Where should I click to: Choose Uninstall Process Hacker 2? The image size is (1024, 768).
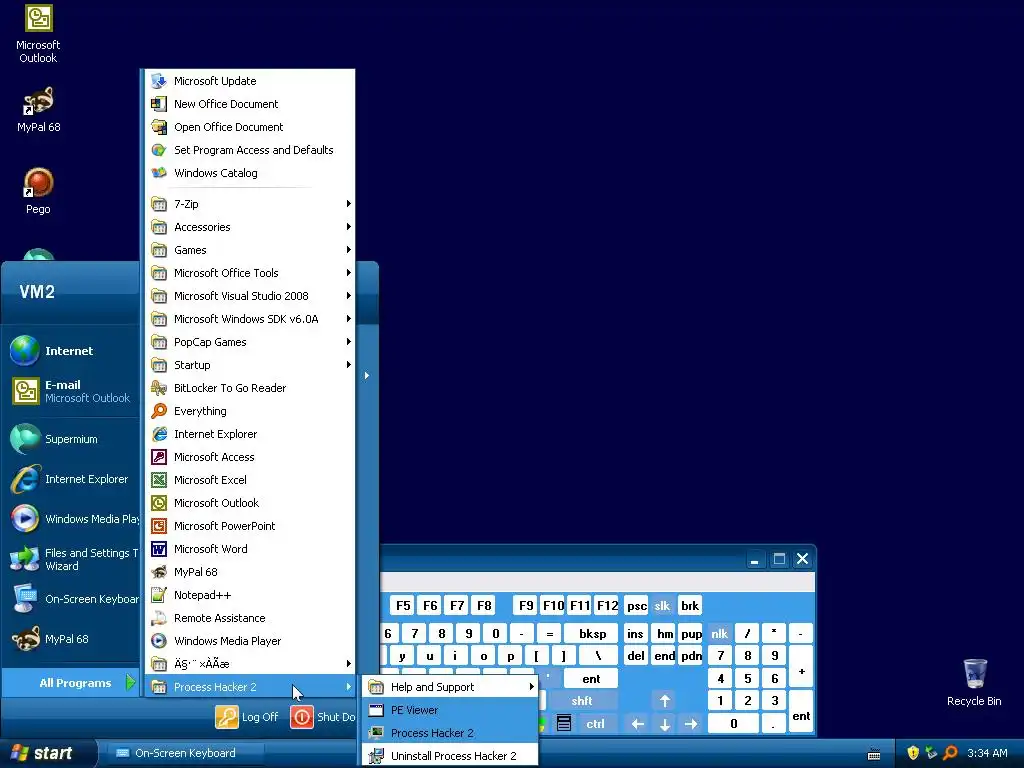pyautogui.click(x=450, y=756)
